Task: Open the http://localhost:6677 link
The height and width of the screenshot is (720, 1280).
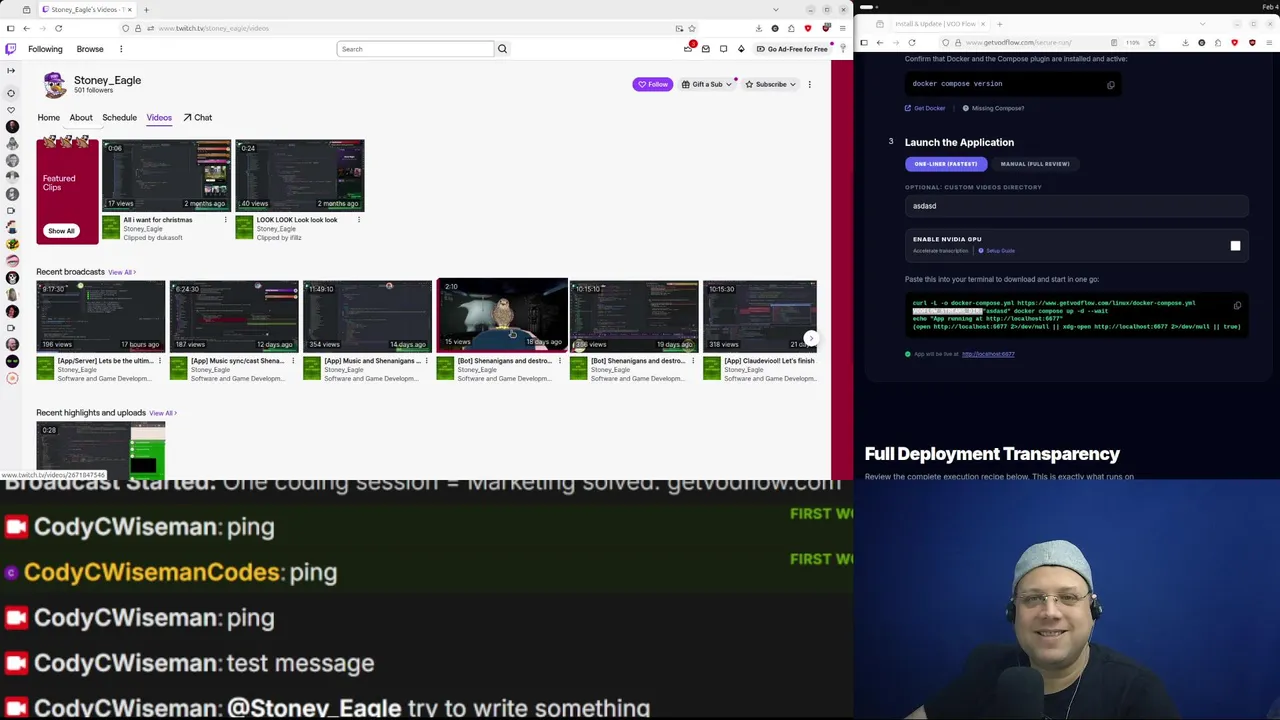Action: pos(988,354)
